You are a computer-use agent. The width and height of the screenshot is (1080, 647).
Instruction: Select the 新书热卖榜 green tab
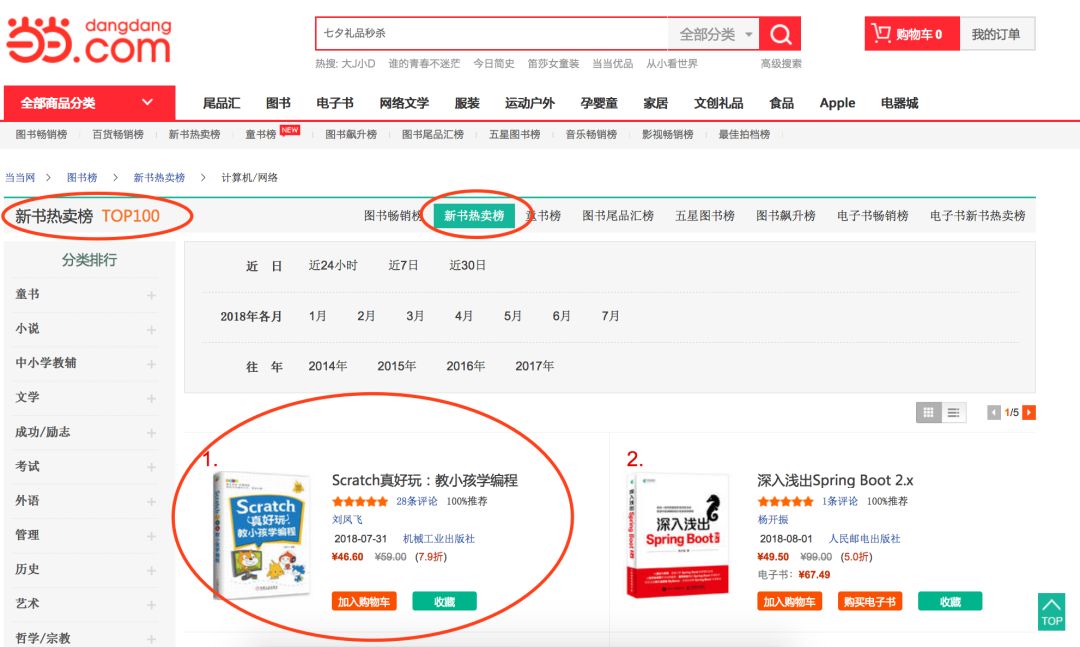tap(474, 216)
